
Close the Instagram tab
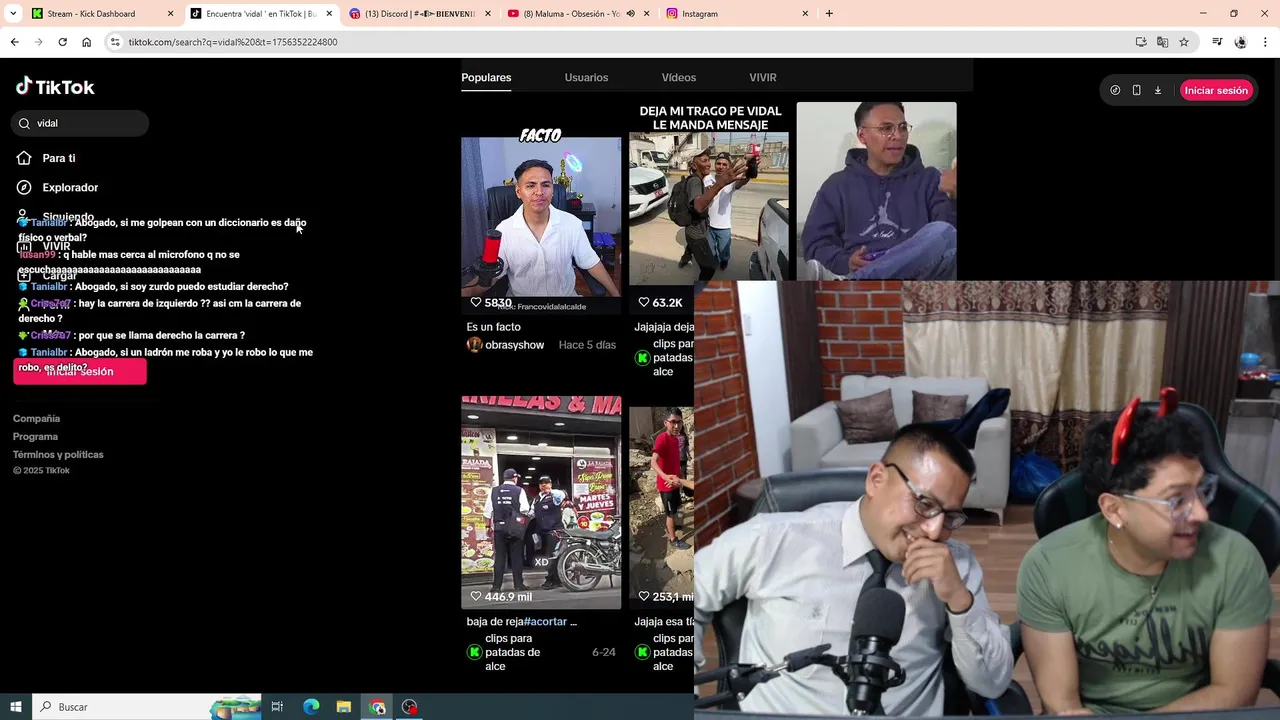point(805,14)
